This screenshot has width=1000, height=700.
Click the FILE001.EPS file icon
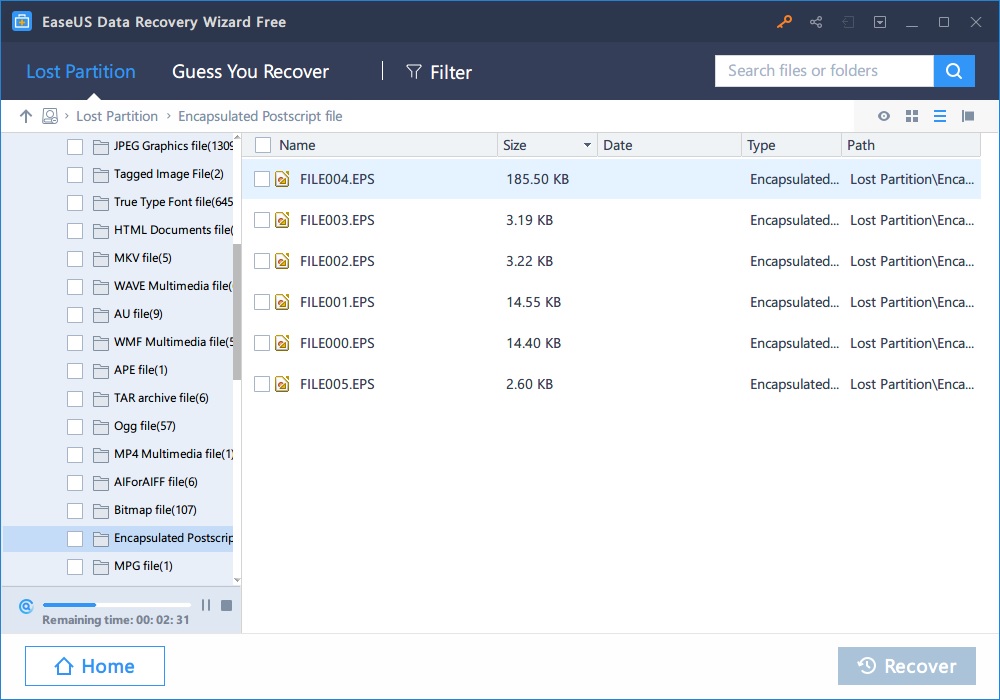point(282,302)
